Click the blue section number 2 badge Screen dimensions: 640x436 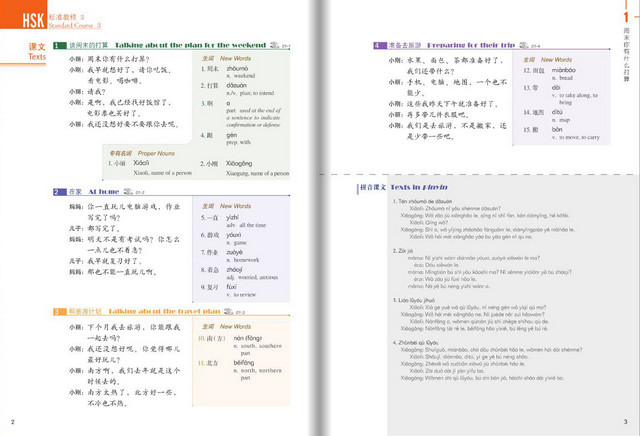(59, 191)
